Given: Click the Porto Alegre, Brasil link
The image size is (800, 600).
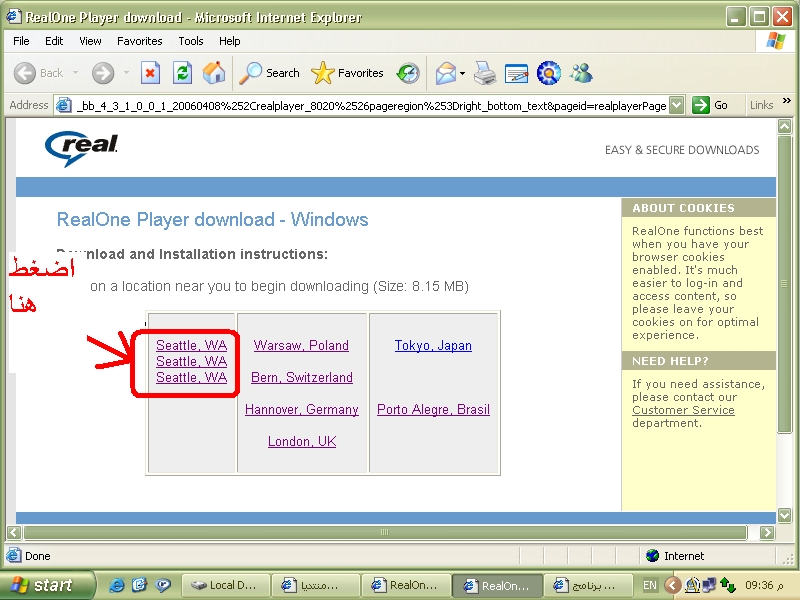Looking at the screenshot, I should [433, 410].
